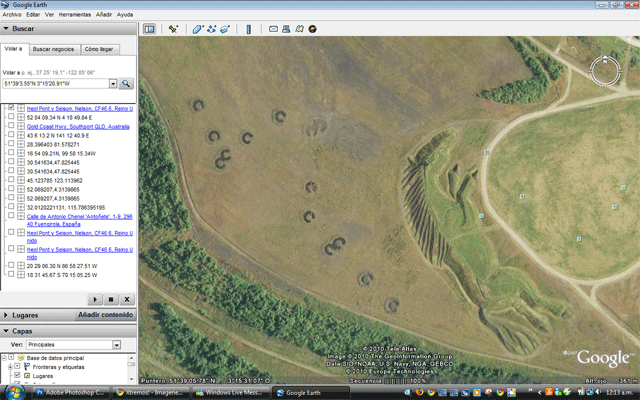Open the ruler measurement tool

249,29
